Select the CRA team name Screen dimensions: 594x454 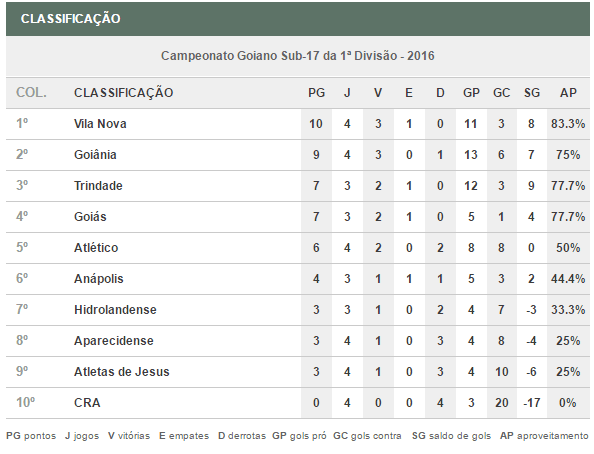(87, 403)
